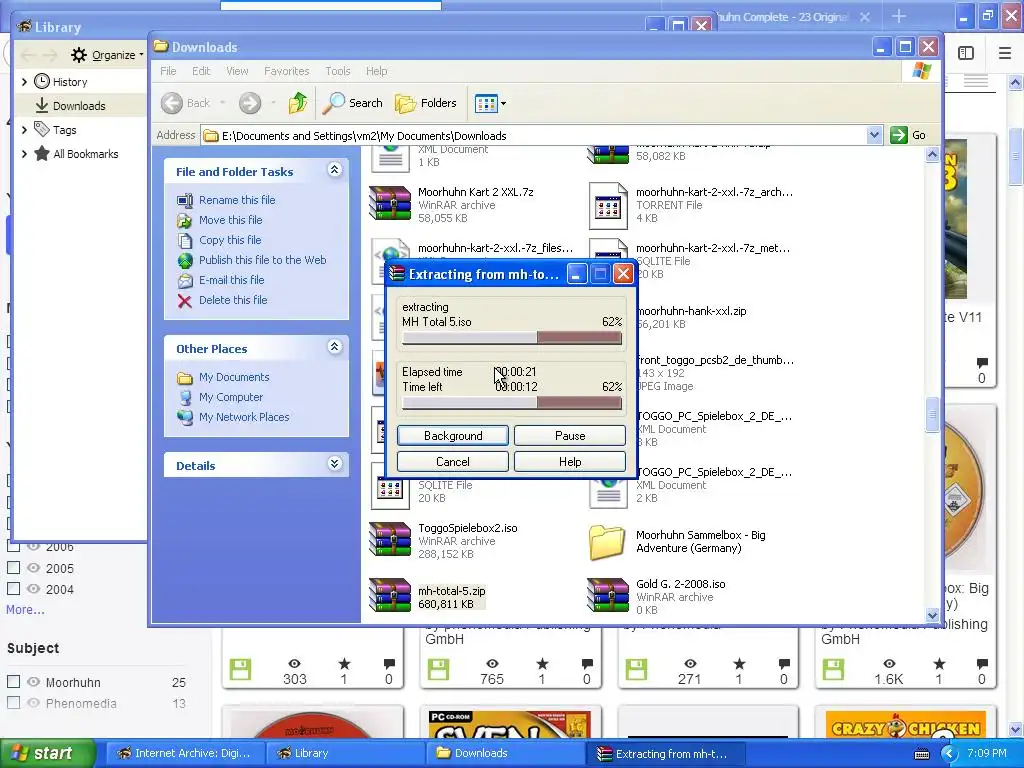
Task: Click the All Bookmarks star icon
Action: (42, 153)
